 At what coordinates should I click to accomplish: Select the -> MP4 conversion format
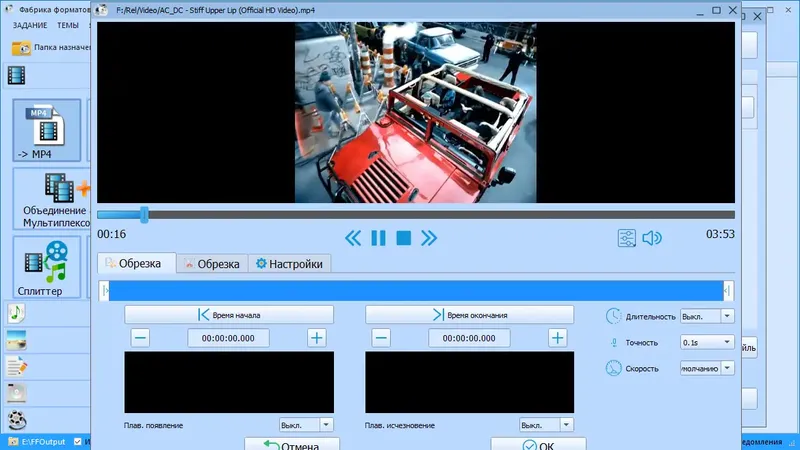47,131
